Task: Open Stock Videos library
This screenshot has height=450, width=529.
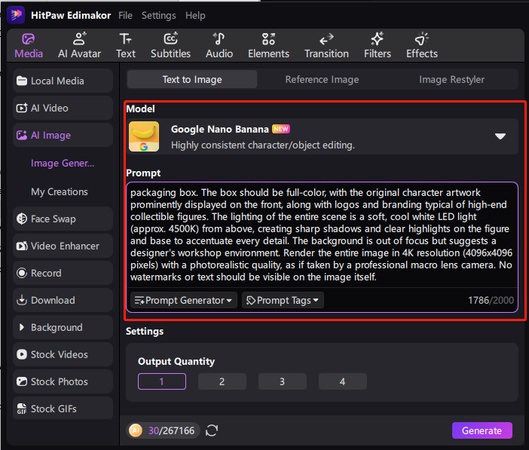Action: [x=63, y=355]
